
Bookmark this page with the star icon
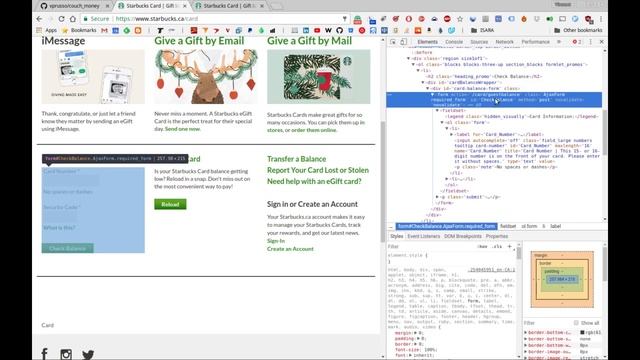(x=460, y=19)
